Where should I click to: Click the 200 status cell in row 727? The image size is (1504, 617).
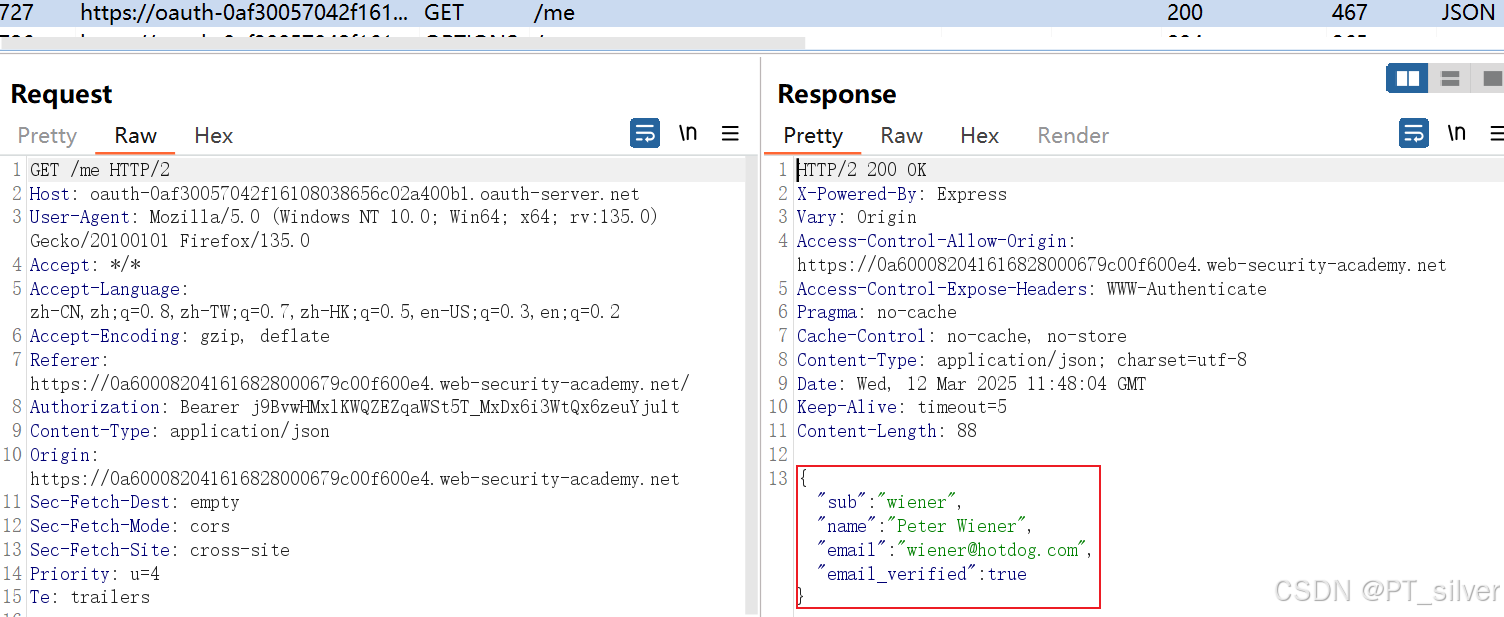click(1185, 13)
